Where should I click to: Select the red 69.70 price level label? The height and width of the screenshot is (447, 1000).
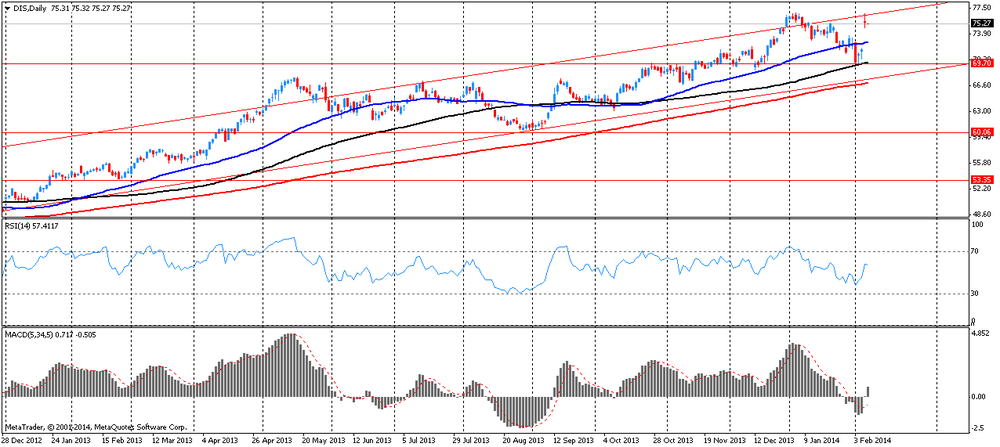[x=980, y=64]
